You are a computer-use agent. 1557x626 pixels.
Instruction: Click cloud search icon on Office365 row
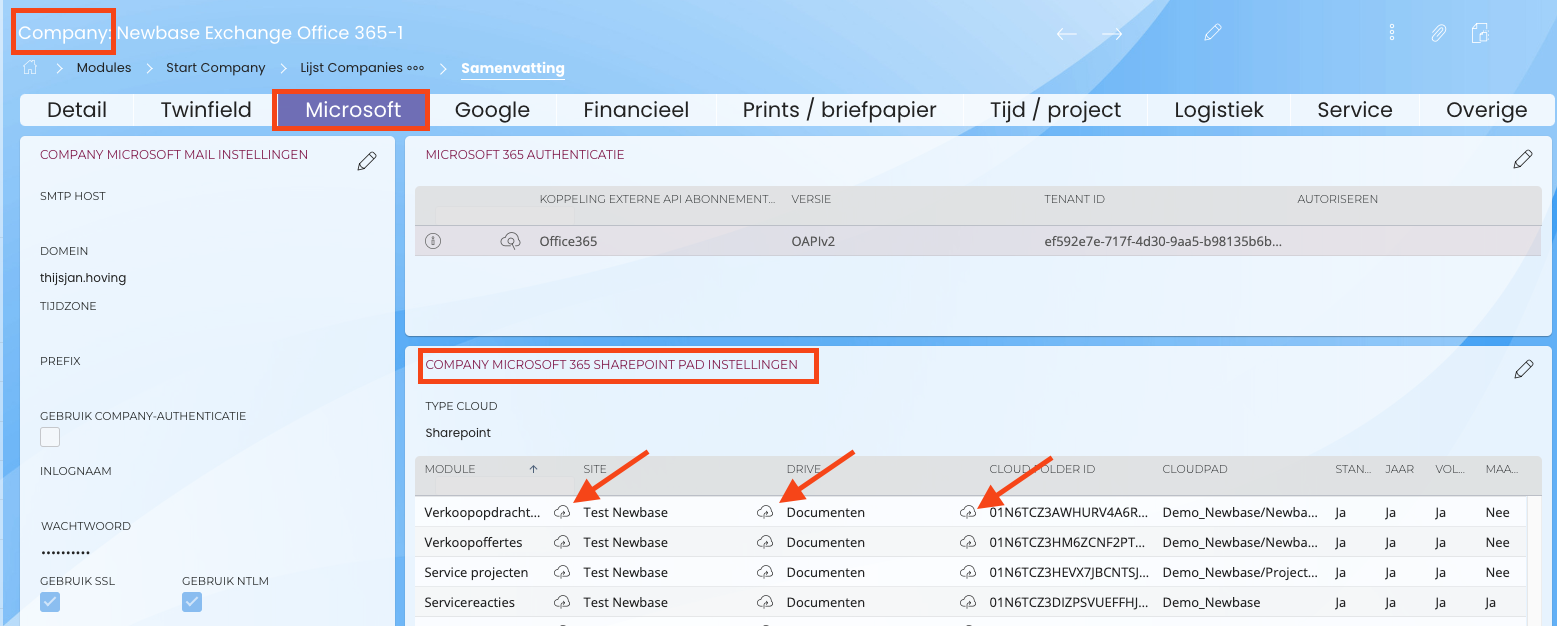510,241
